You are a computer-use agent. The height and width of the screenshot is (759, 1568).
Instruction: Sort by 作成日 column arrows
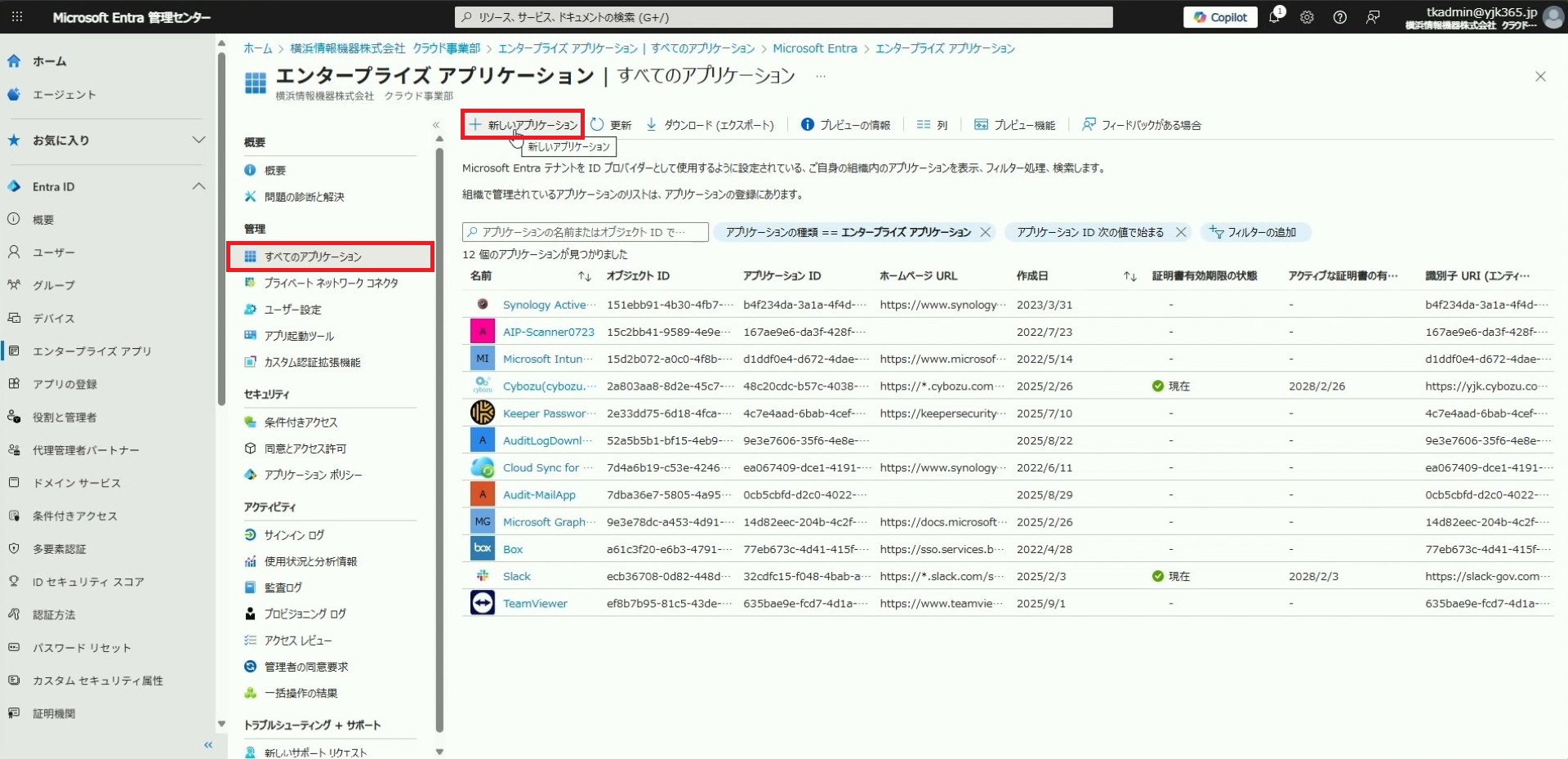click(1129, 277)
